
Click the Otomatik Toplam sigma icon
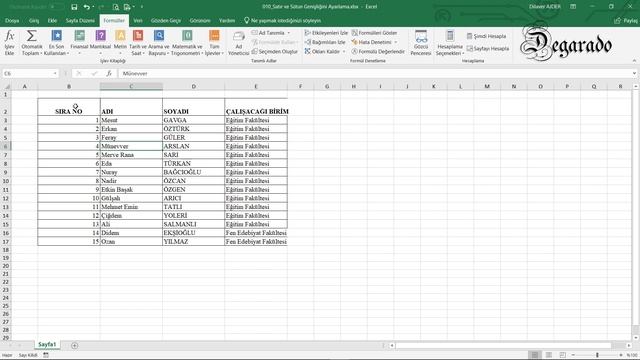click(x=31, y=36)
